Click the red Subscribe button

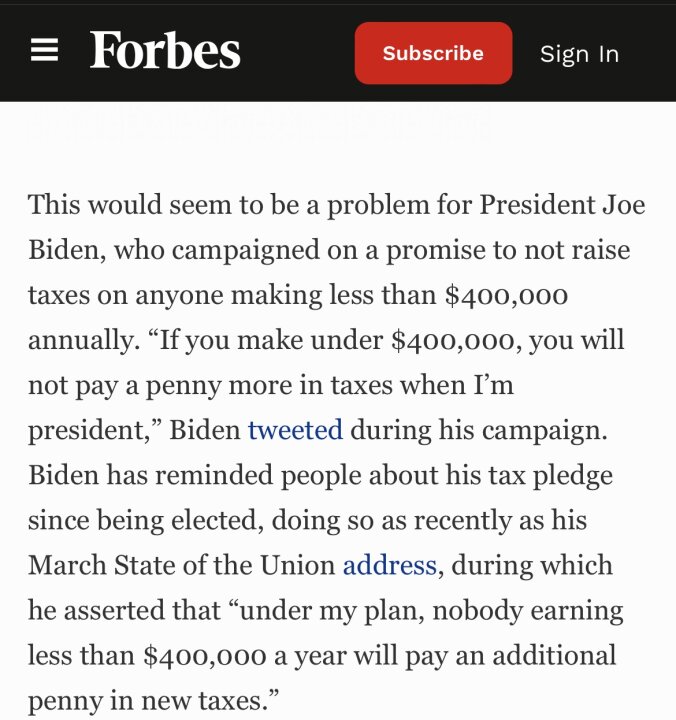433,53
